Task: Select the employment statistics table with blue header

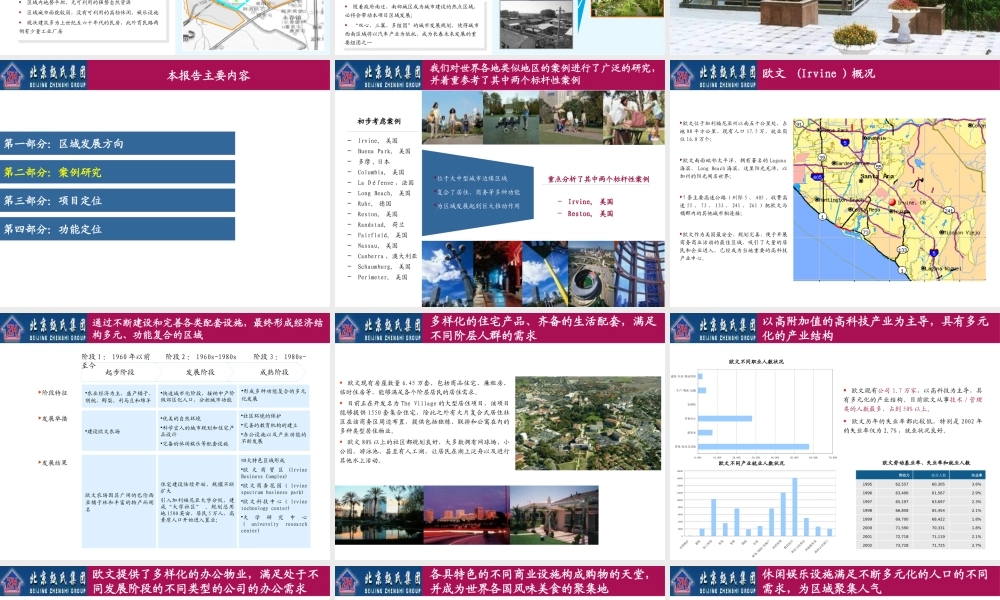Action: [920, 509]
